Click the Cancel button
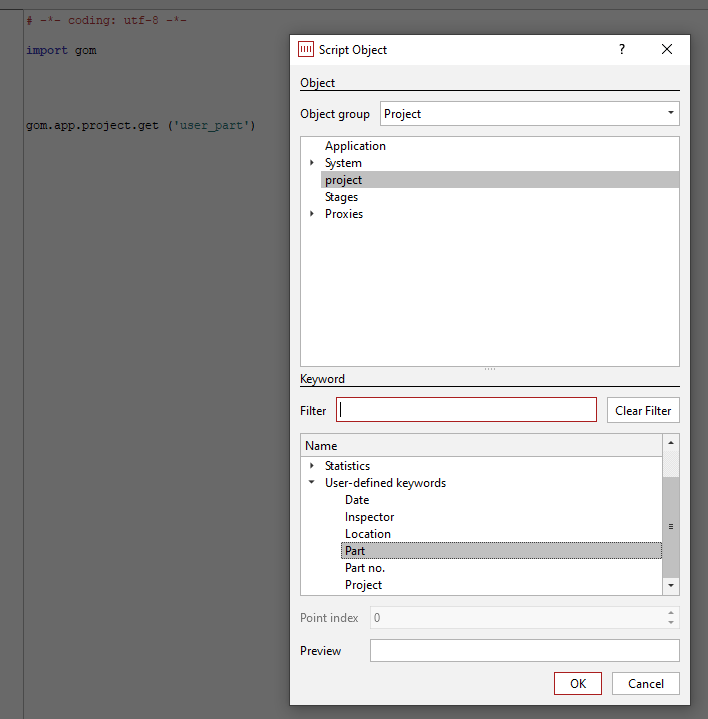The image size is (708, 719). (645, 683)
